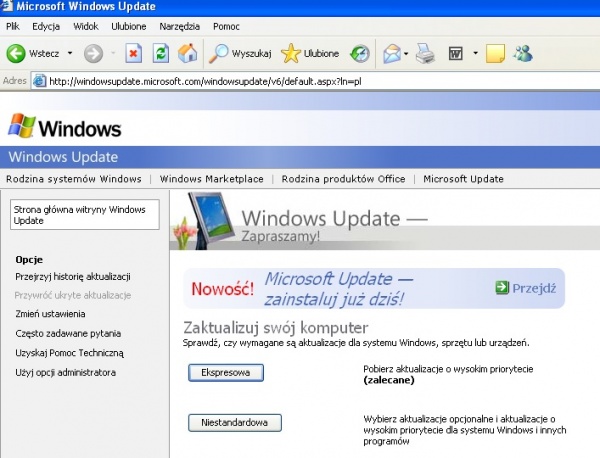
Task: Click the Przejdź link in banner
Action: [x=534, y=288]
